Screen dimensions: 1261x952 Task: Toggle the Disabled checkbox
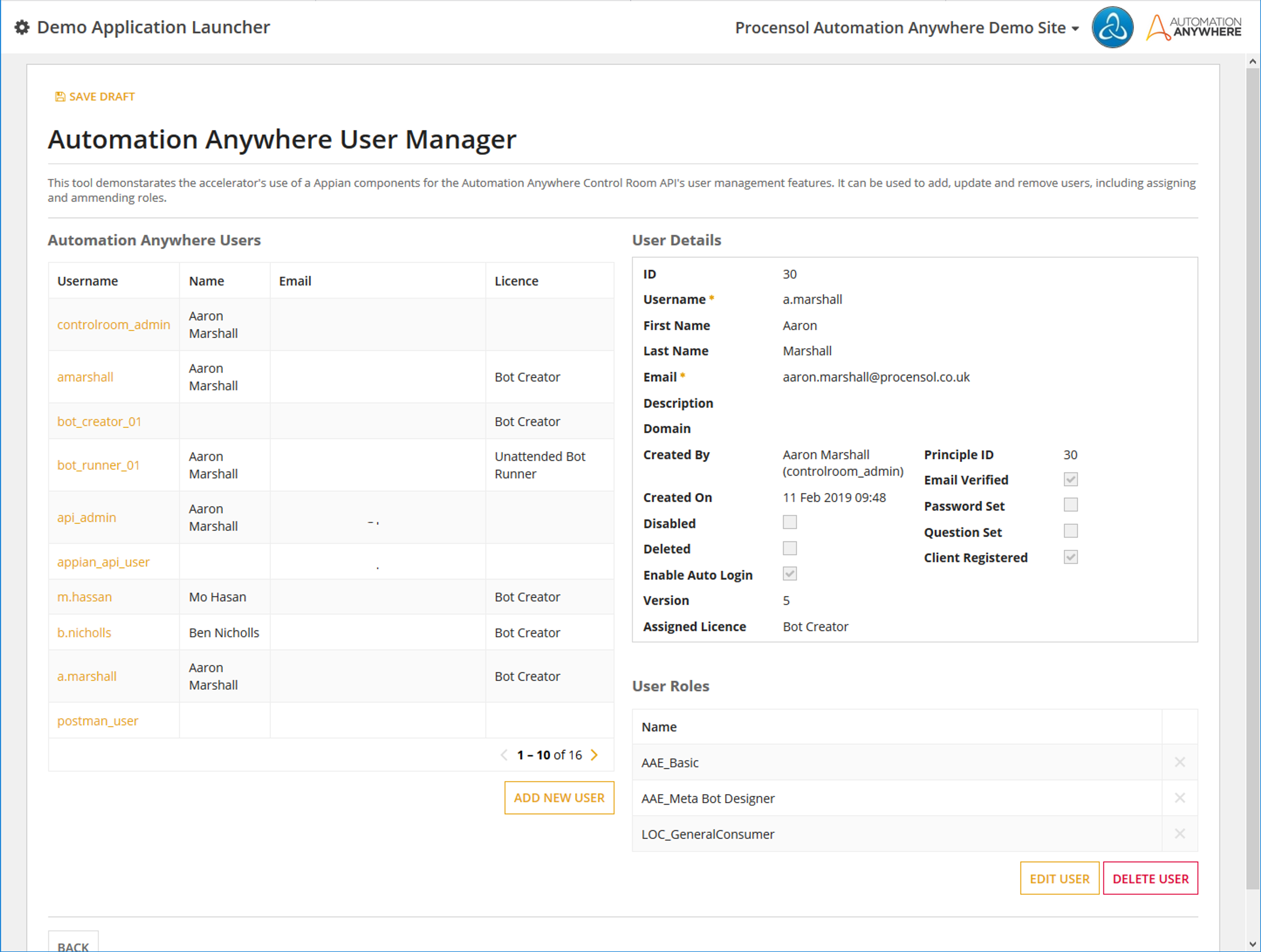tap(789, 523)
